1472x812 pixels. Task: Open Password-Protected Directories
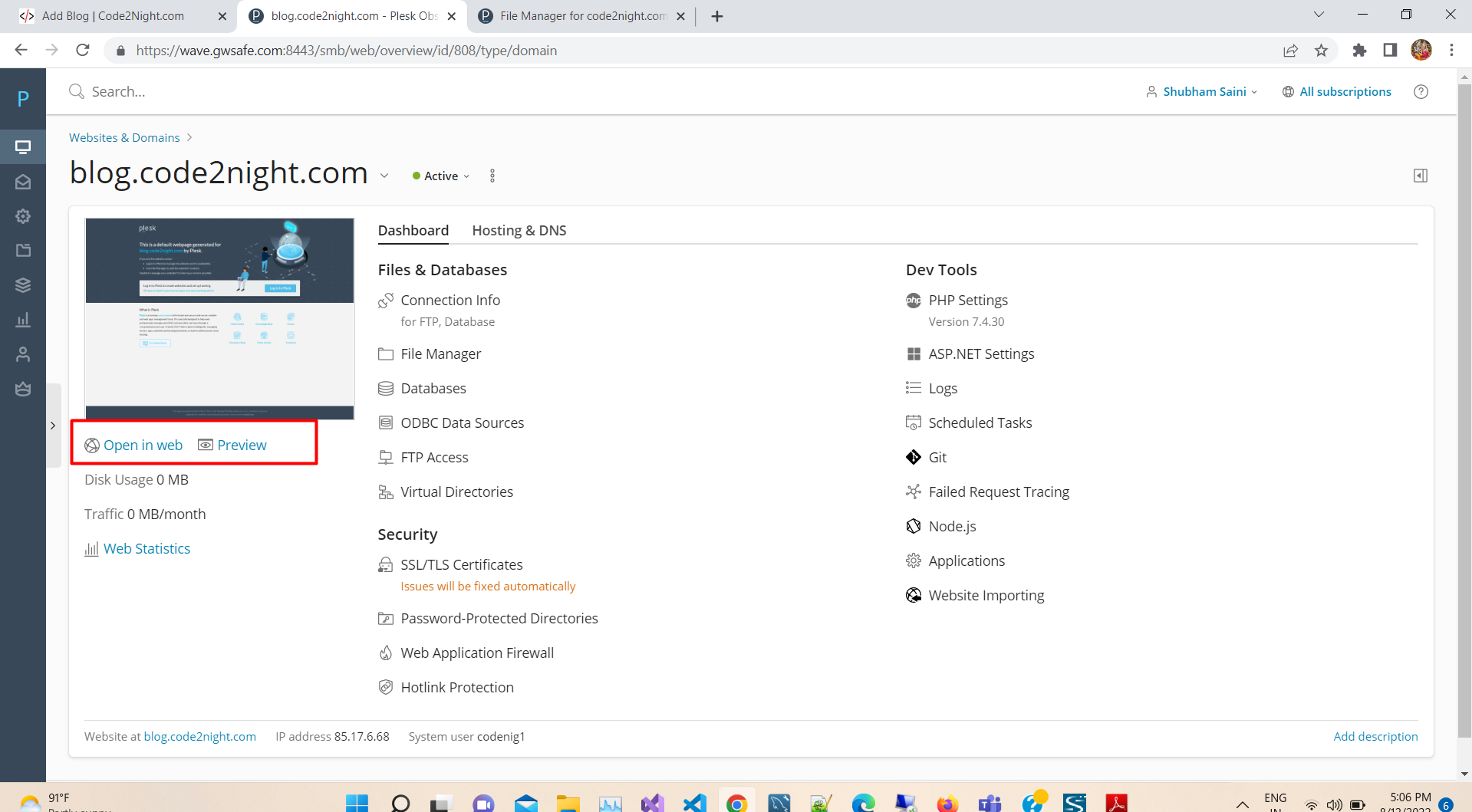pyautogui.click(x=499, y=619)
